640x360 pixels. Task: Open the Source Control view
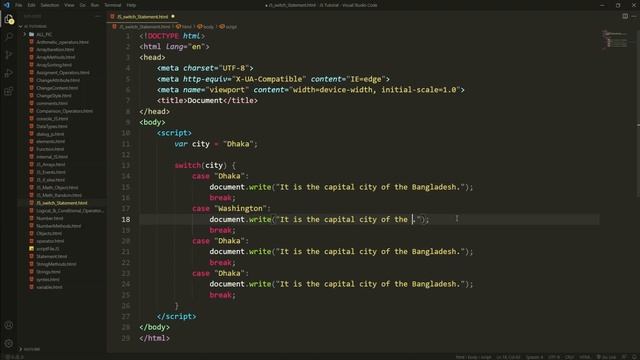pos(9,55)
